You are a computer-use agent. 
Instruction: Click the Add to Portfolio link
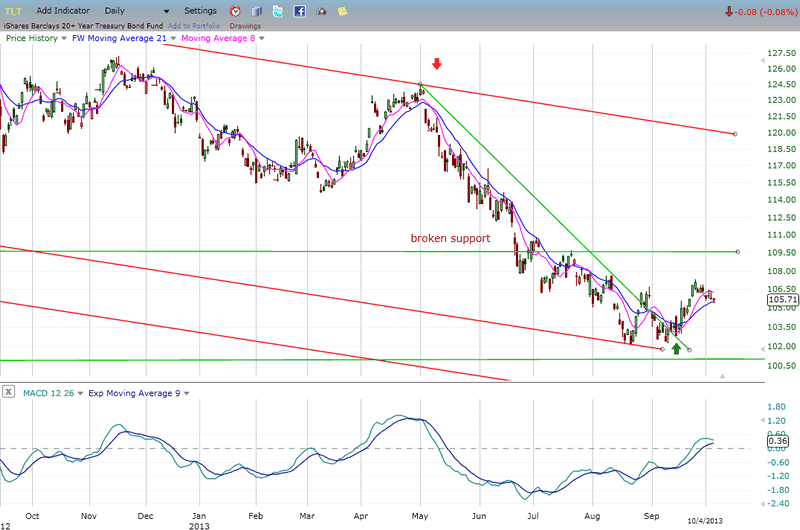pyautogui.click(x=192, y=26)
